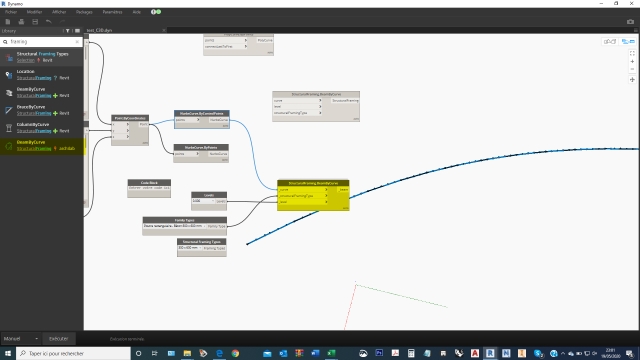Click the NurbsCurve.ByControlPoints node header
Viewport: 640px width, 360px height.
(x=202, y=113)
